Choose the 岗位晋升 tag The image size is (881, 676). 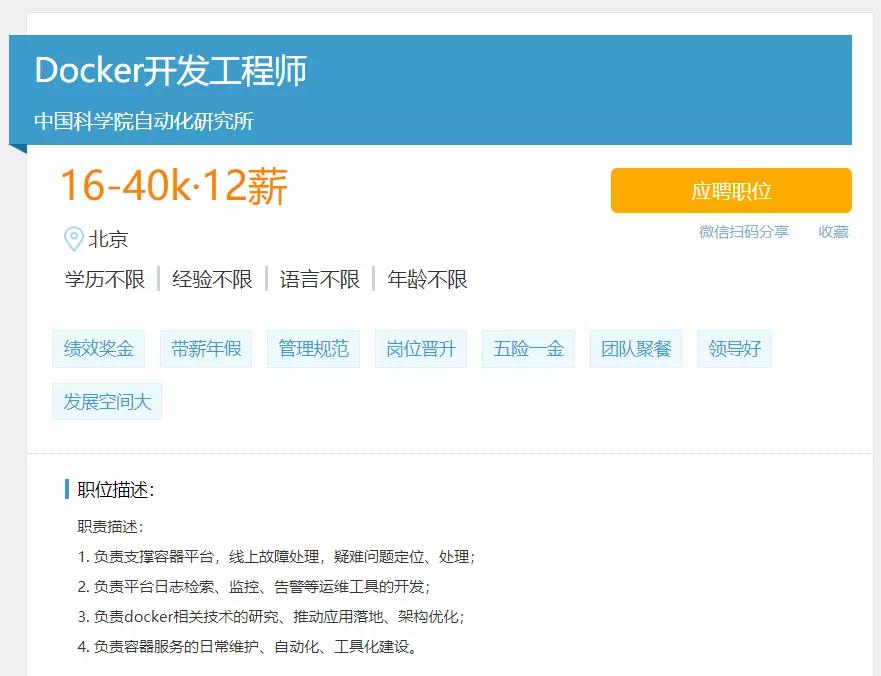(x=421, y=349)
